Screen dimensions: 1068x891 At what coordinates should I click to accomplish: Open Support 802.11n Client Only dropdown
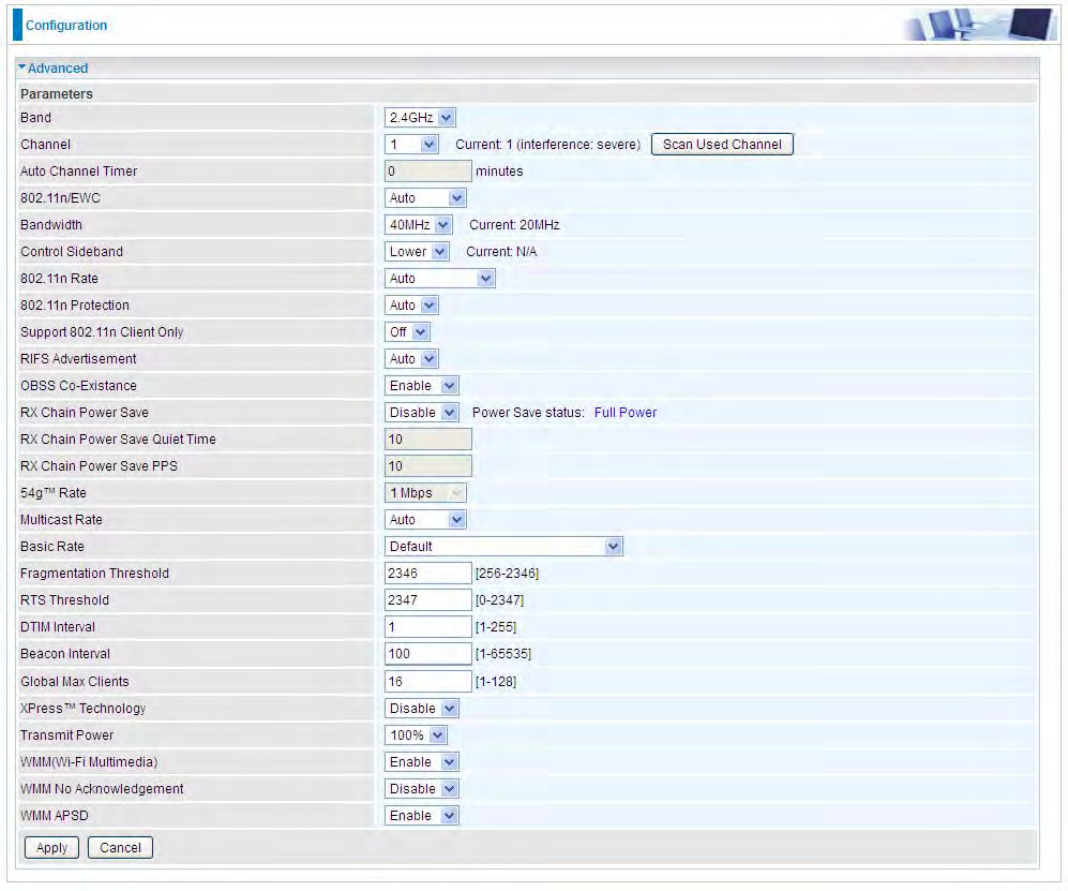click(x=407, y=332)
